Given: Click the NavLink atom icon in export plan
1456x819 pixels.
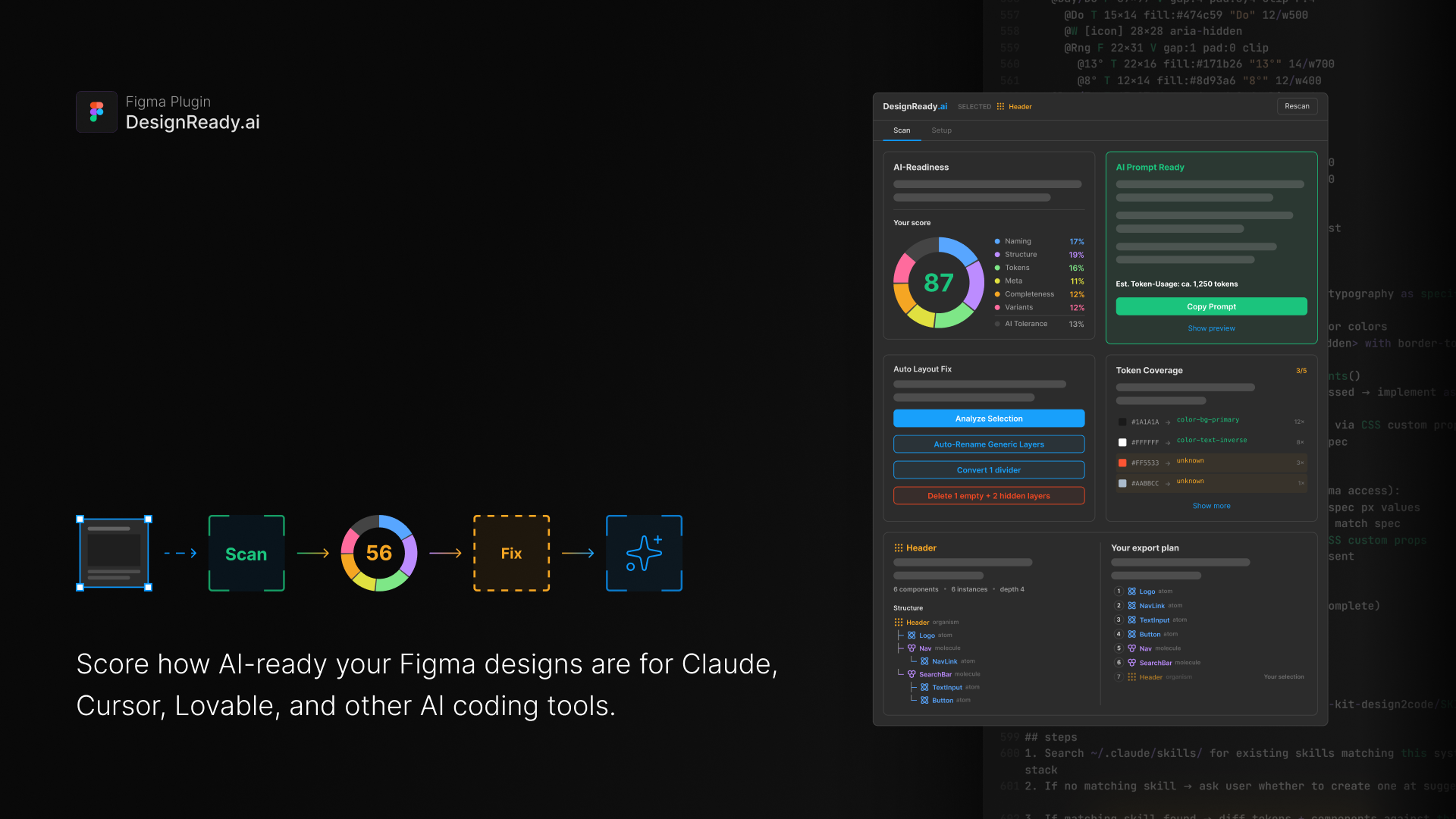Looking at the screenshot, I should coord(1131,606).
